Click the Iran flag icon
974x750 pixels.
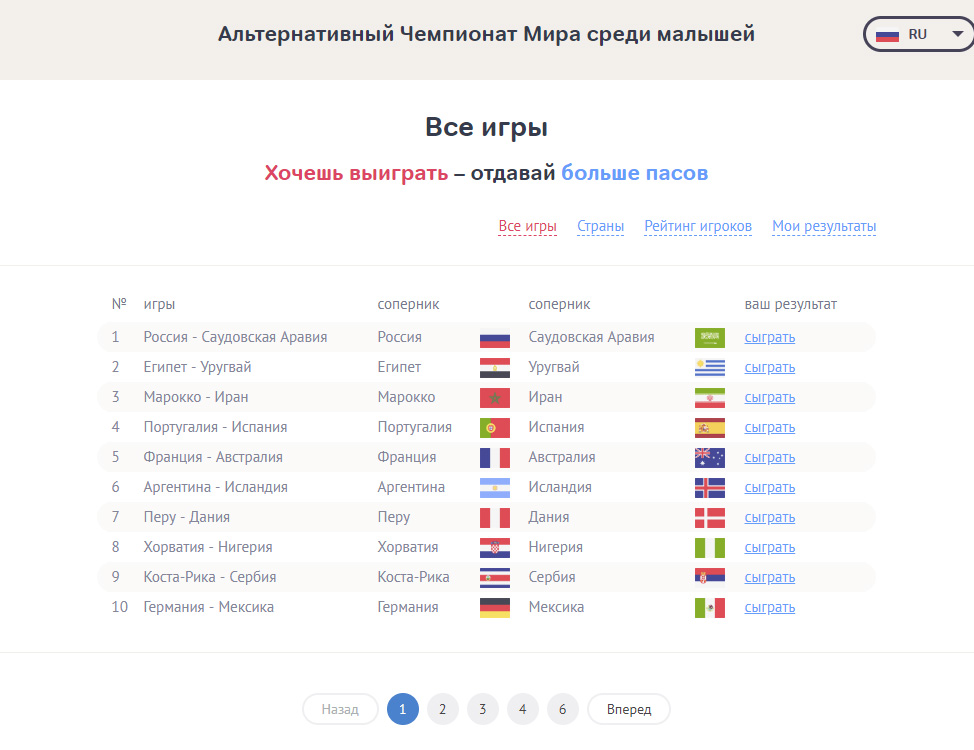coord(709,398)
